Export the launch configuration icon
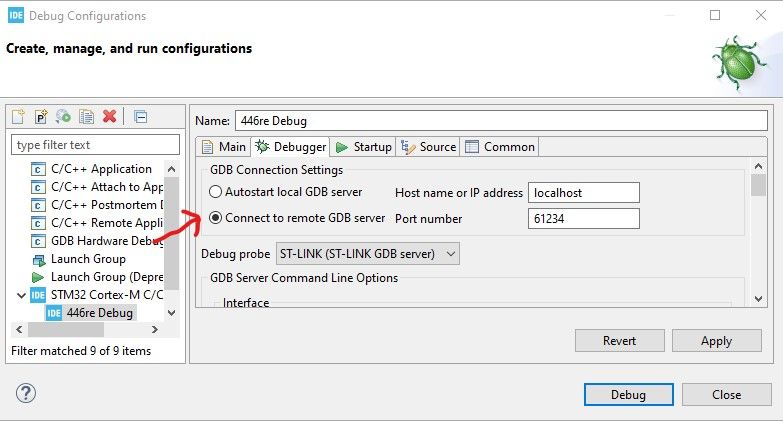 coord(63,116)
